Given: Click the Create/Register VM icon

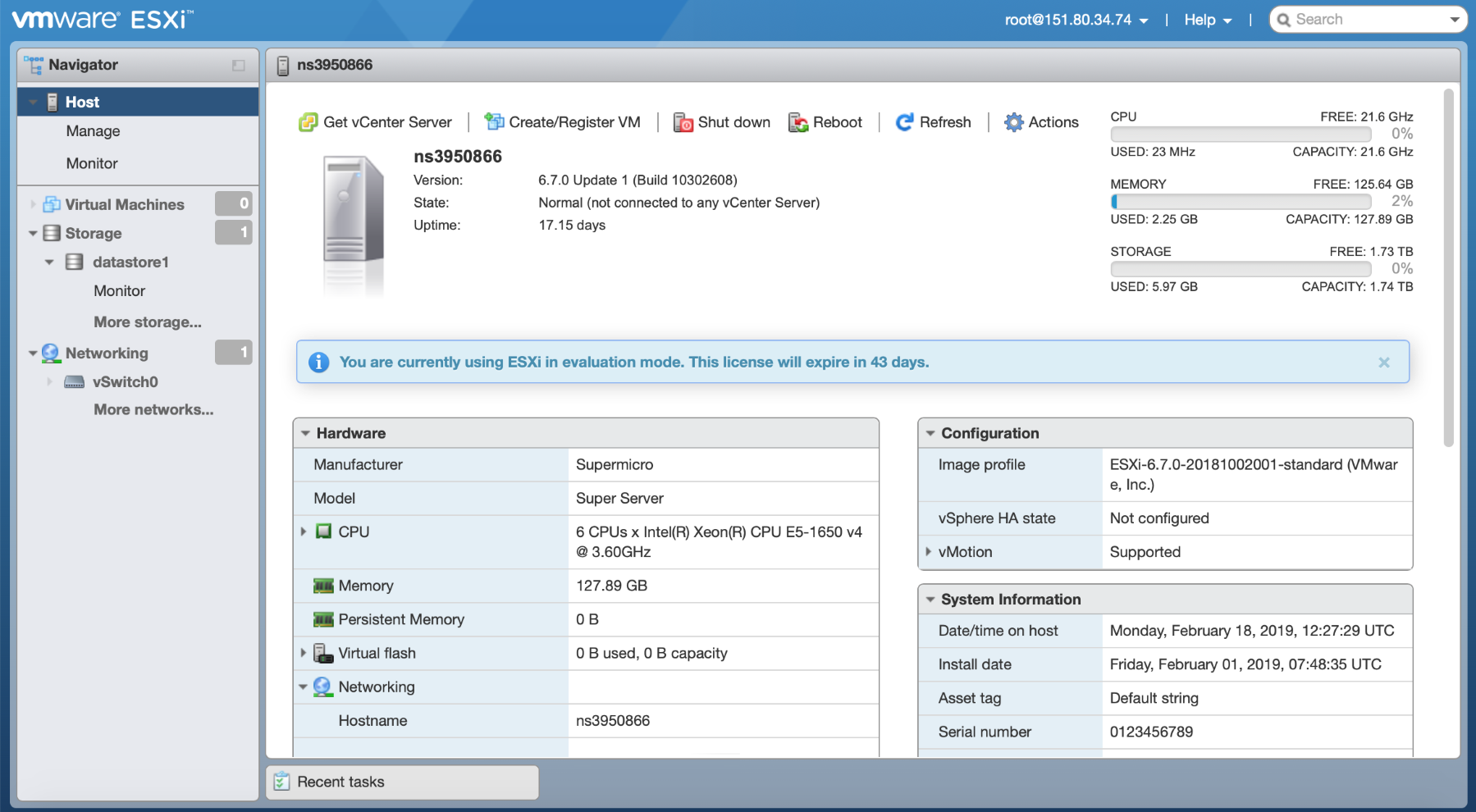Looking at the screenshot, I should click(x=494, y=121).
